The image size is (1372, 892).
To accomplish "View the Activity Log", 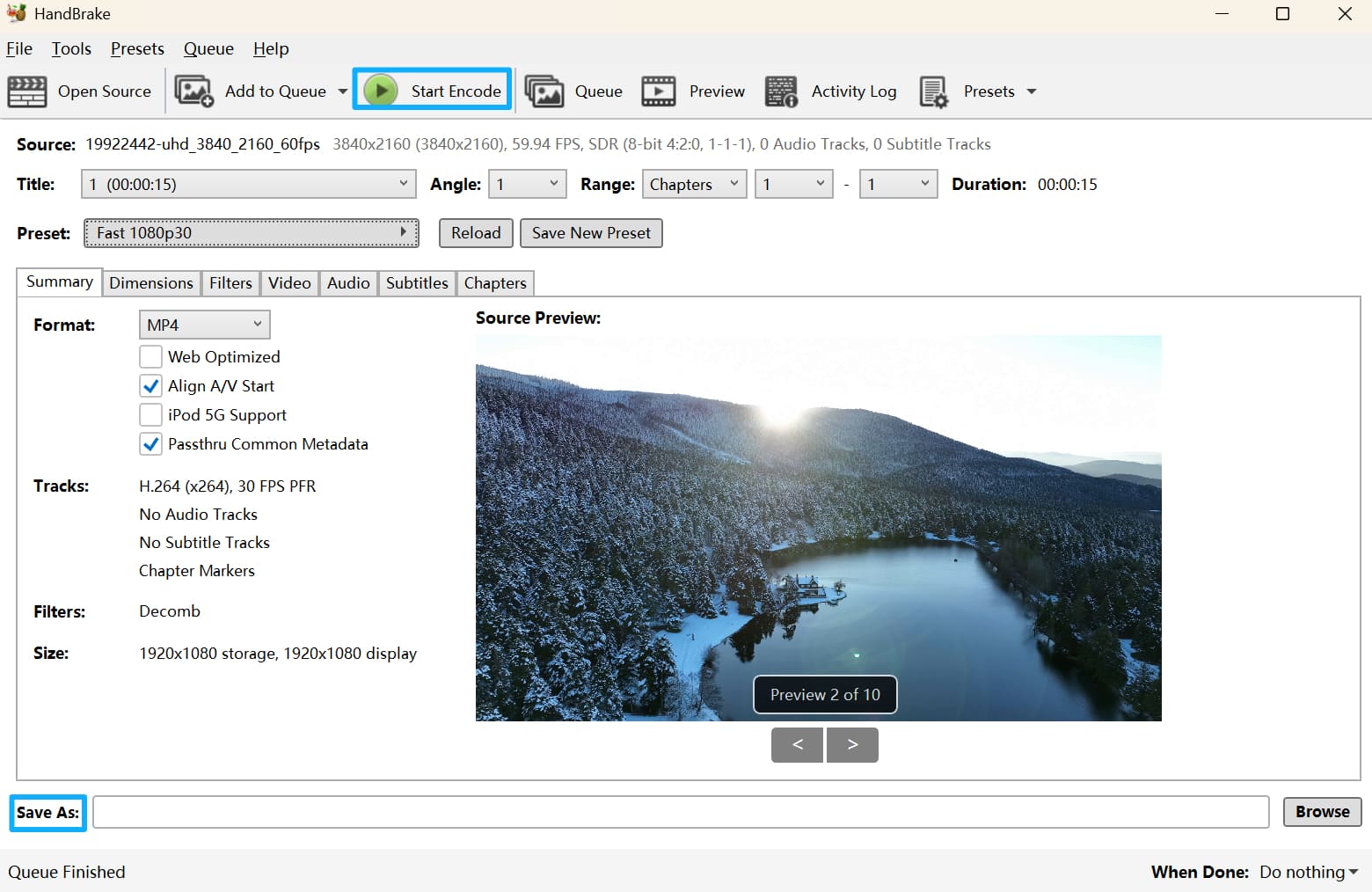I will (830, 91).
